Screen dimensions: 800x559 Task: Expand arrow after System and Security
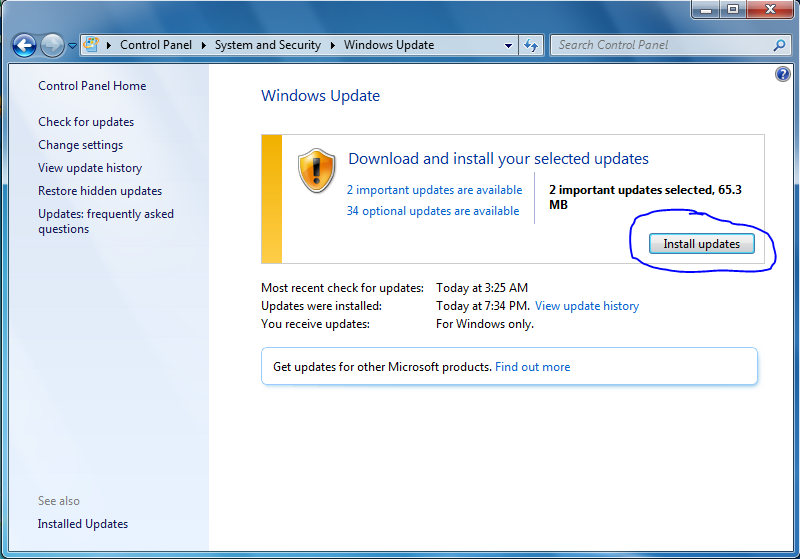point(333,45)
